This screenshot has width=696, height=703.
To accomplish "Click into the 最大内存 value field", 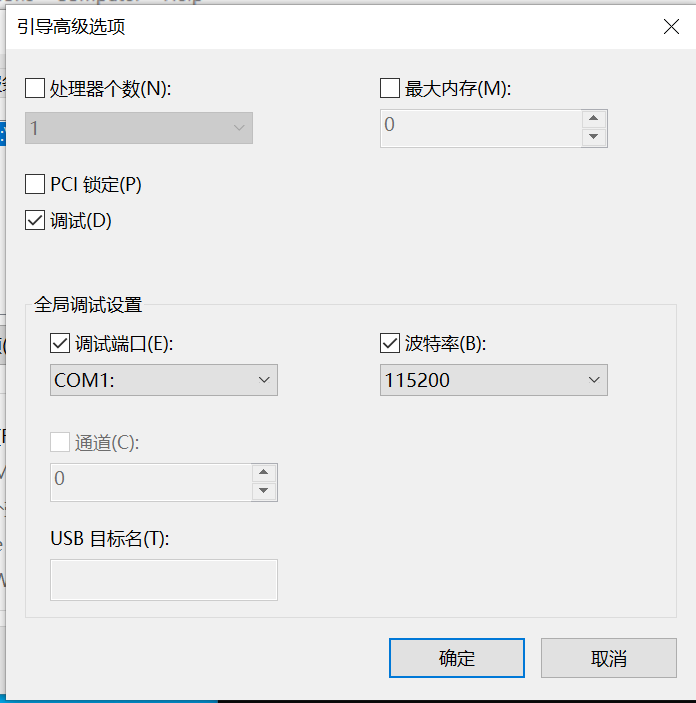I will pyautogui.click(x=480, y=127).
